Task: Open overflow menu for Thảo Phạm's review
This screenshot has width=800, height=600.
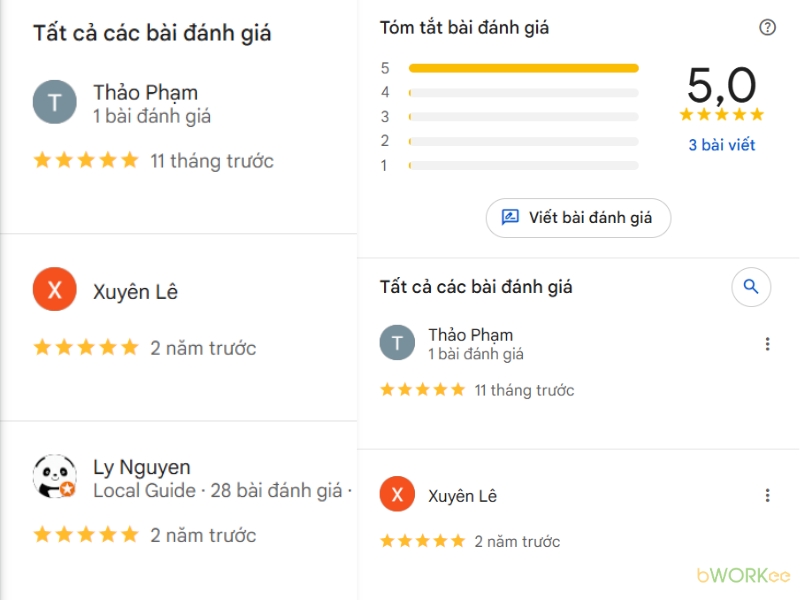Action: pyautogui.click(x=768, y=342)
